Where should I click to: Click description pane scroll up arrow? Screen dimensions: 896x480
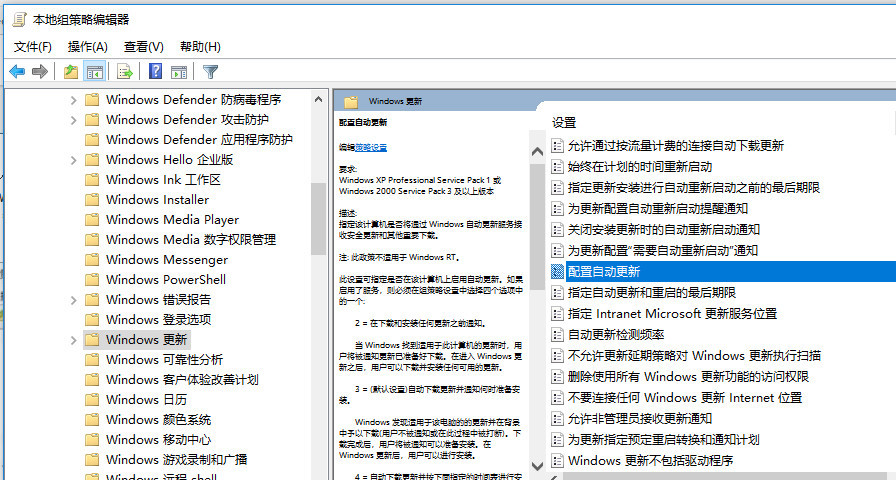537,151
